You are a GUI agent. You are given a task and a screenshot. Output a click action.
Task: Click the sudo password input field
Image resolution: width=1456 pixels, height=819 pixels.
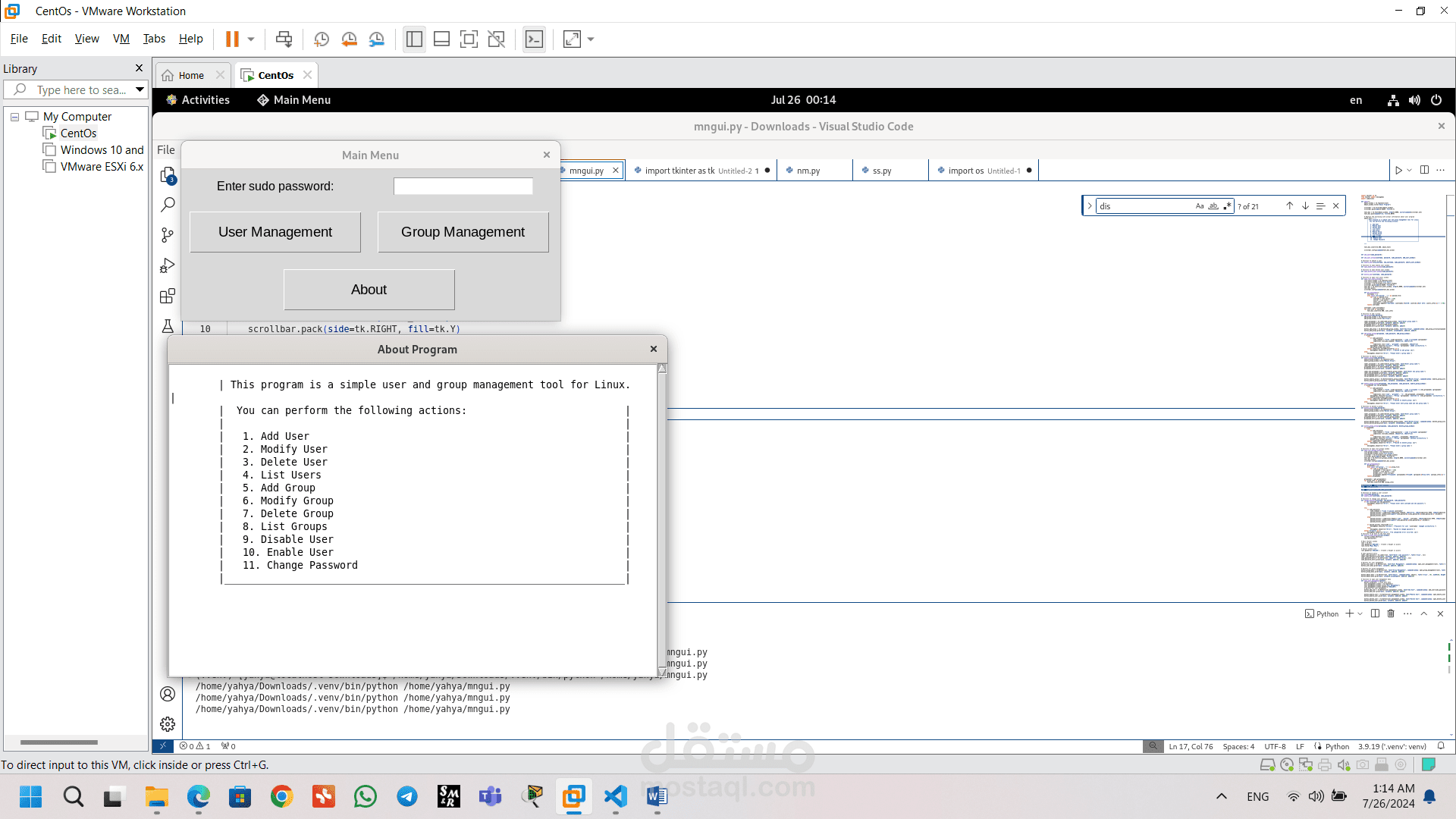pos(463,186)
